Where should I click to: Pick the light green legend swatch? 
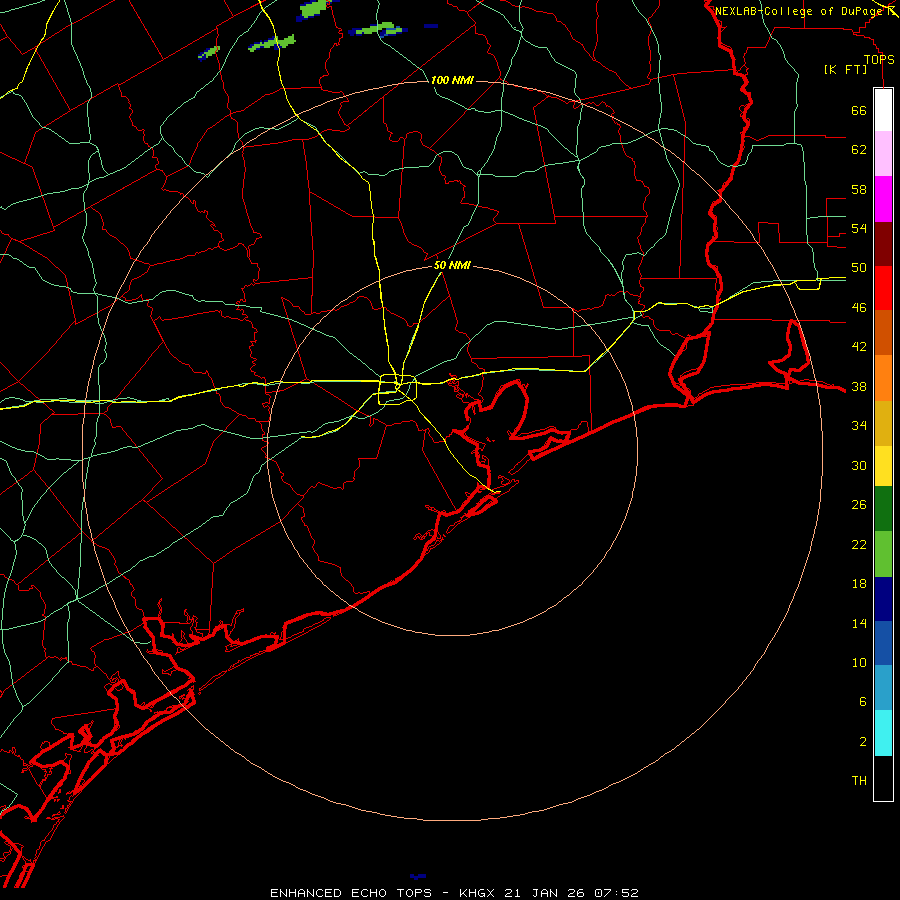[x=883, y=554]
